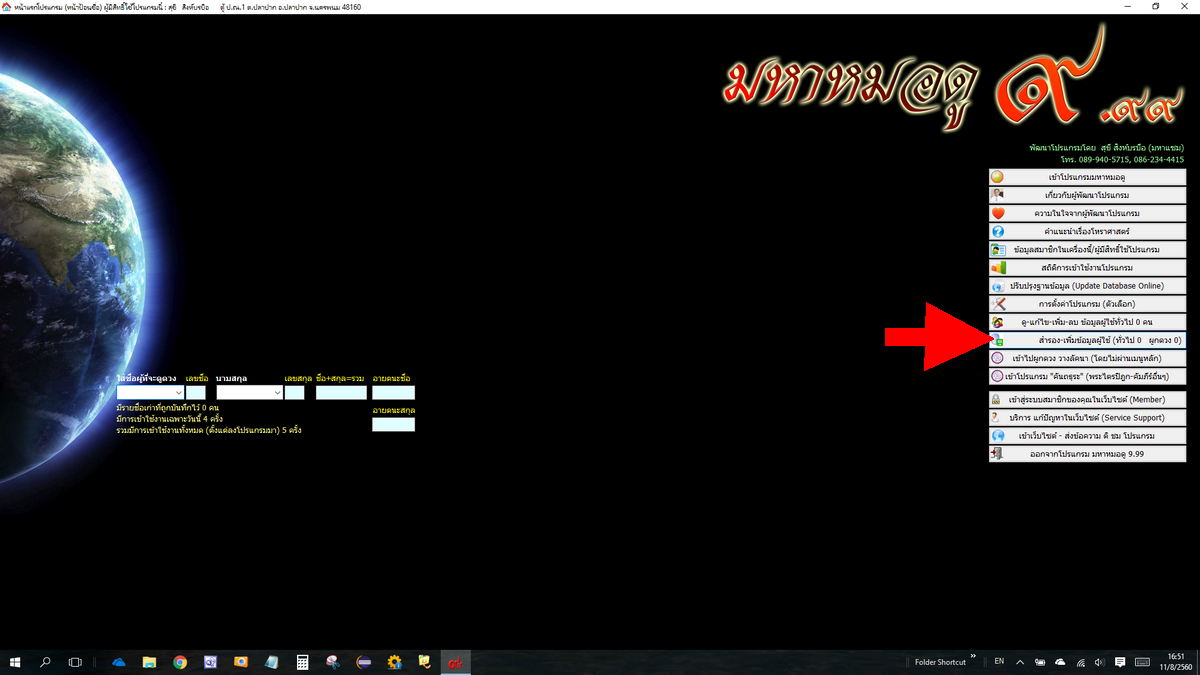
Task: Open ข้อมูลสมาชิกในเครื่องนี้ button
Action: [1087, 249]
